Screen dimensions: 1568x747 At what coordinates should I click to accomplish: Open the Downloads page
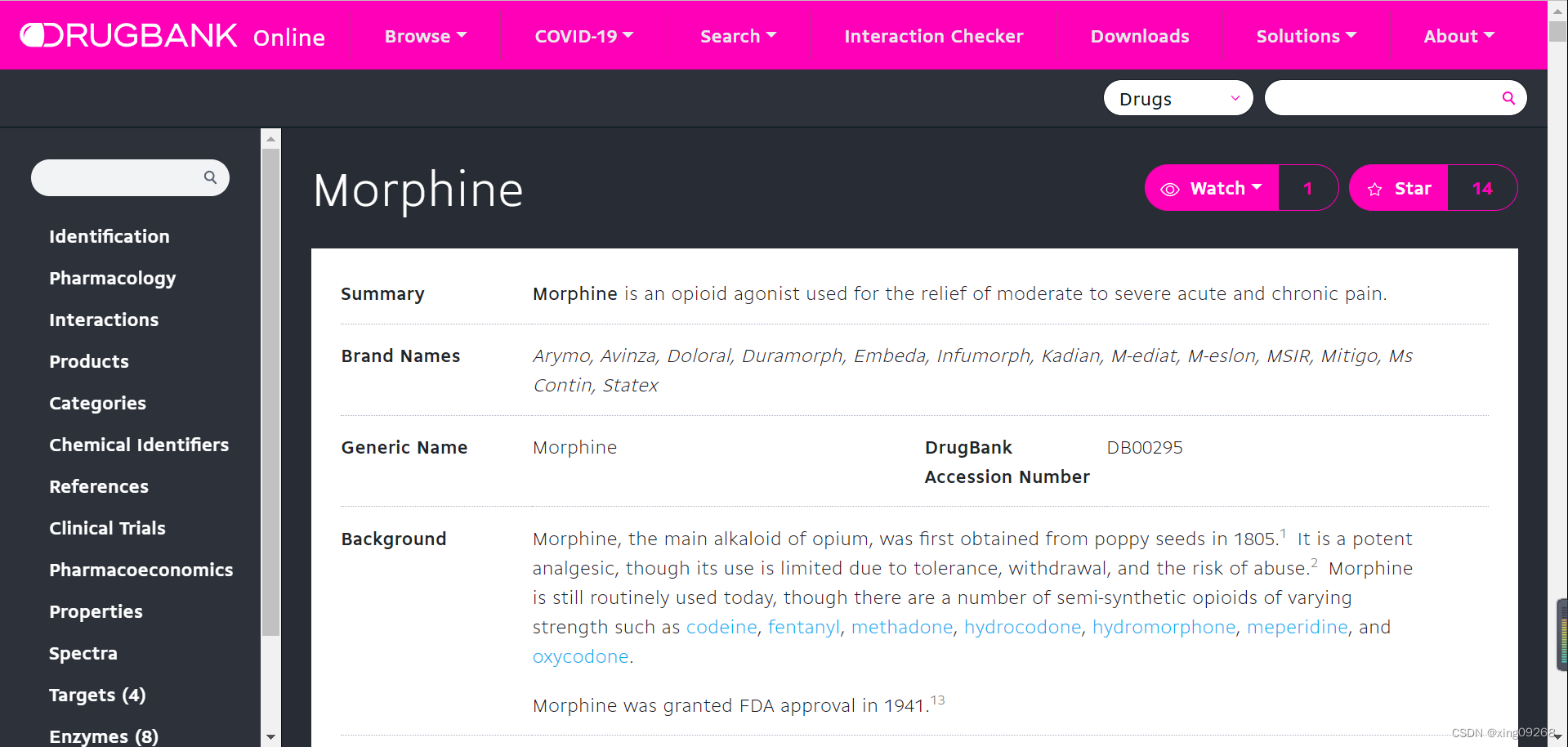[x=1140, y=36]
